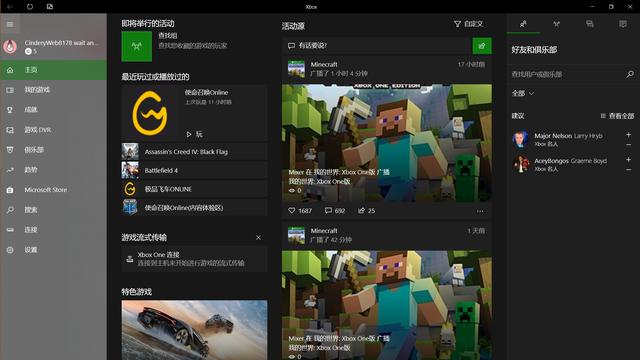
Task: Play the Call of Duty Online game
Action: (194, 134)
